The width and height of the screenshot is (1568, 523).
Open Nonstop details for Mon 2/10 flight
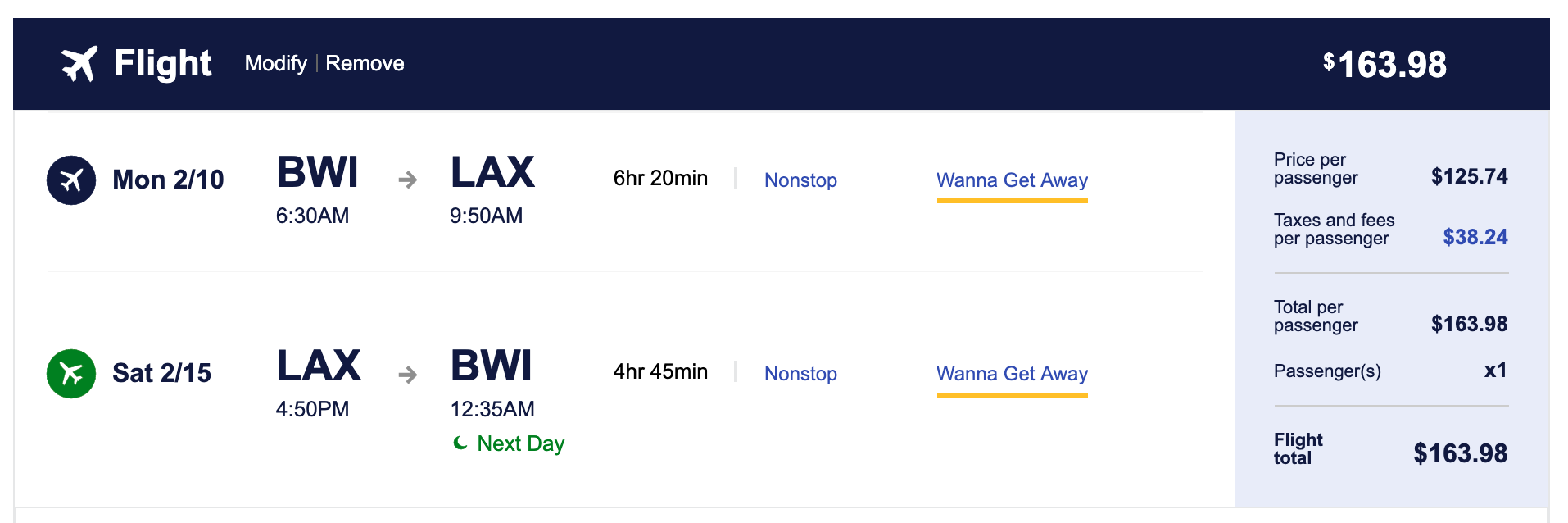pos(800,180)
